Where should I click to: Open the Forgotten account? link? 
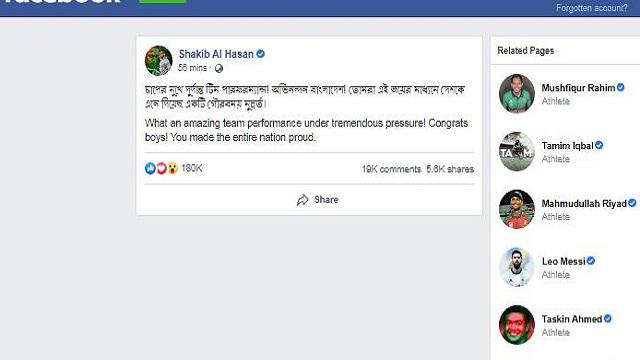pos(591,8)
